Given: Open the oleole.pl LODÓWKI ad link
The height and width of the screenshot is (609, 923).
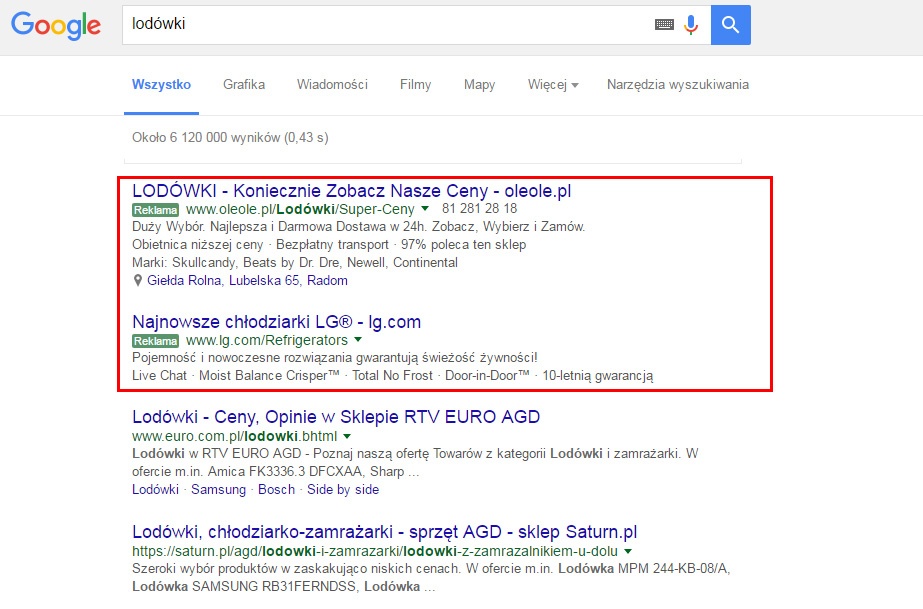Looking at the screenshot, I should pyautogui.click(x=351, y=191).
